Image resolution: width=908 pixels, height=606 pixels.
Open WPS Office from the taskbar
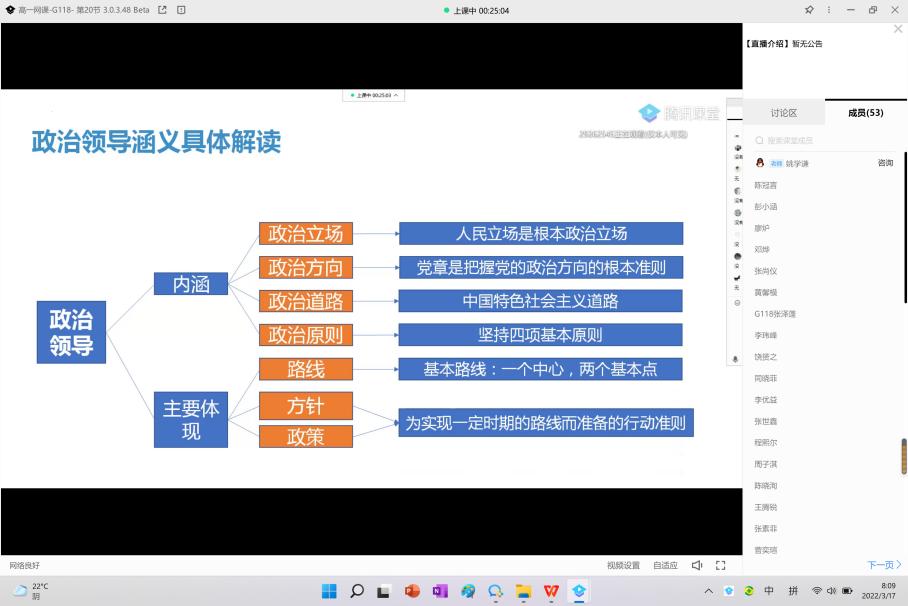pyautogui.click(x=551, y=591)
